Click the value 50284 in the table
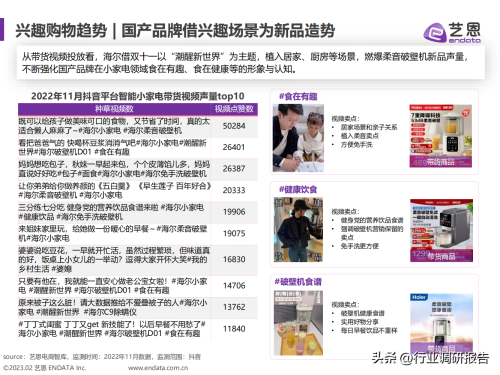Viewport: 500px width, 375px height. coord(234,126)
